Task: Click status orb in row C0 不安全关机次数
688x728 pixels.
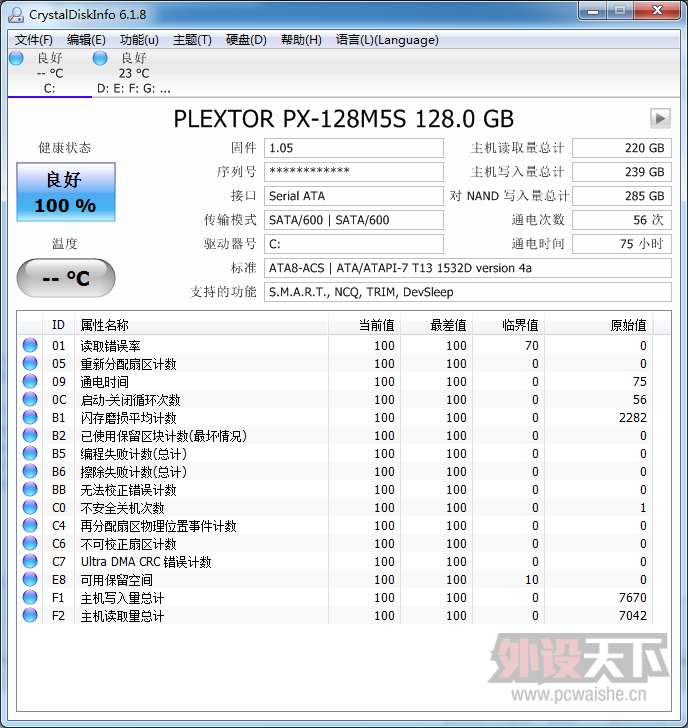Action: (x=30, y=507)
